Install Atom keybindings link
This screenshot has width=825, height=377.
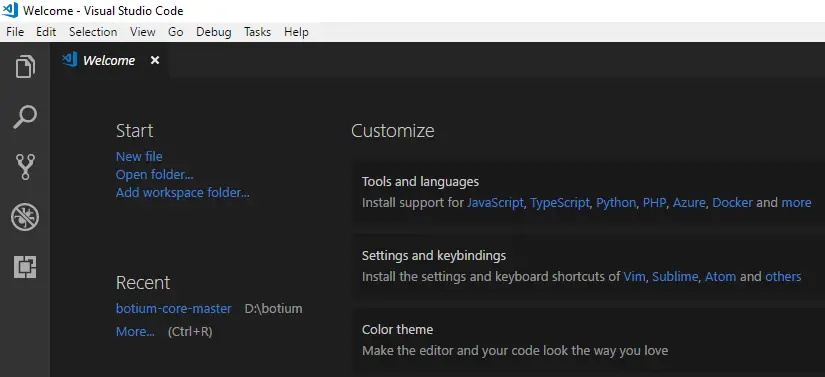pos(720,277)
